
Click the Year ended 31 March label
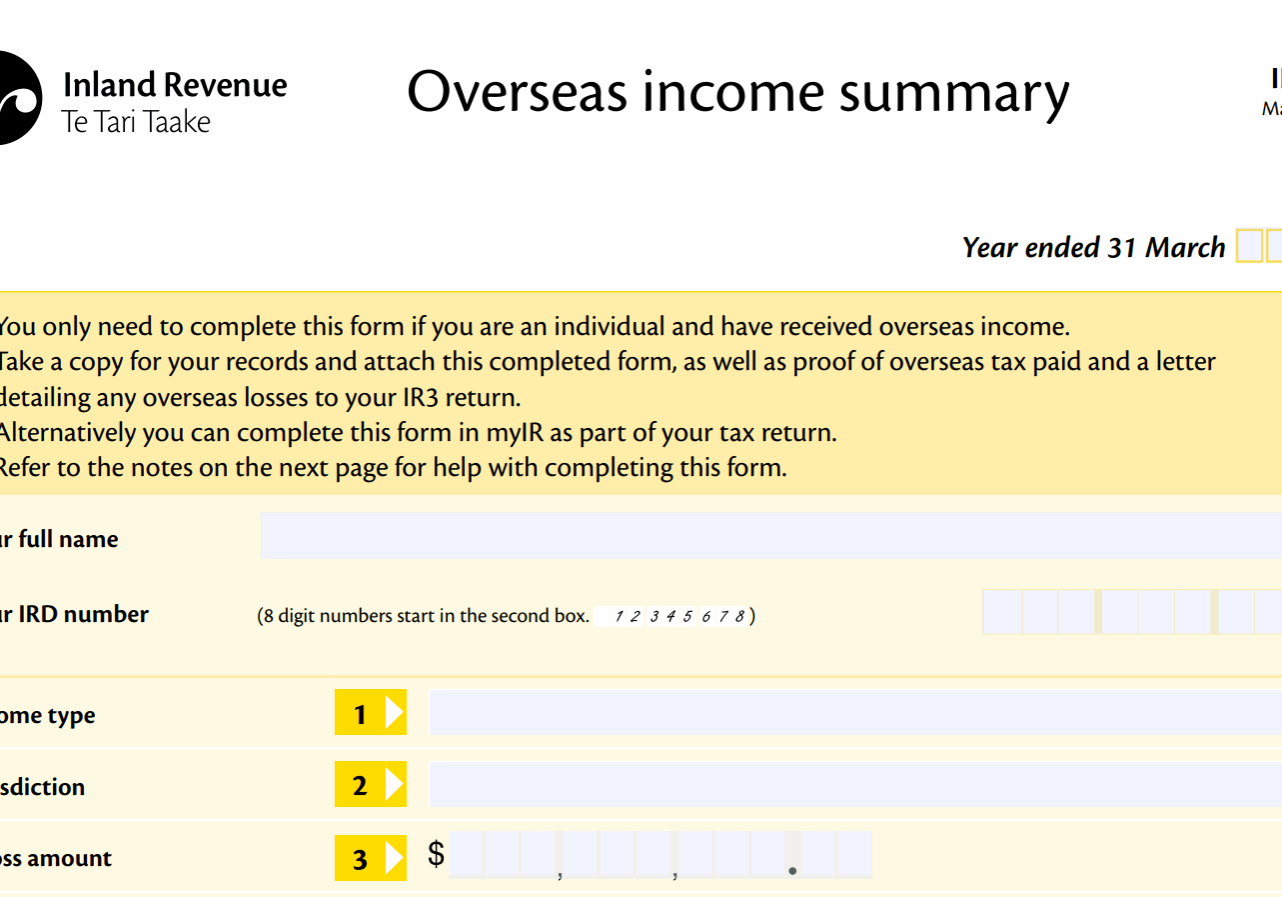pos(1093,247)
